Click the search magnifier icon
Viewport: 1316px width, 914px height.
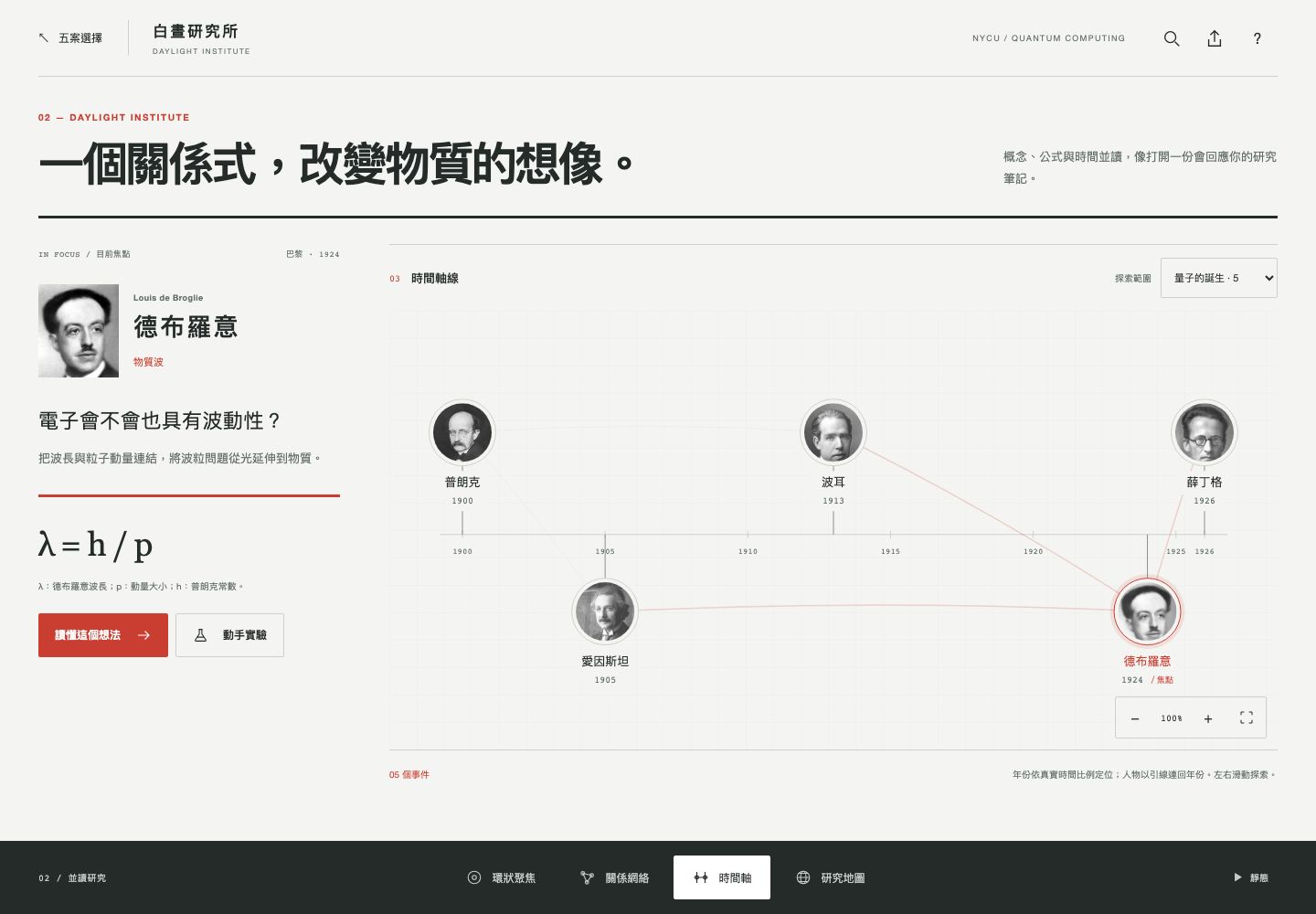click(1172, 38)
